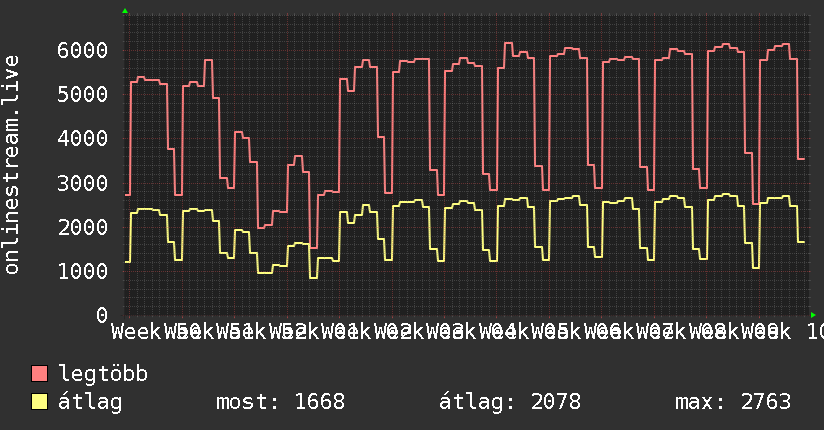Click the green arrow at top of y-axis
This screenshot has height=430, width=824.
tap(125, 11)
